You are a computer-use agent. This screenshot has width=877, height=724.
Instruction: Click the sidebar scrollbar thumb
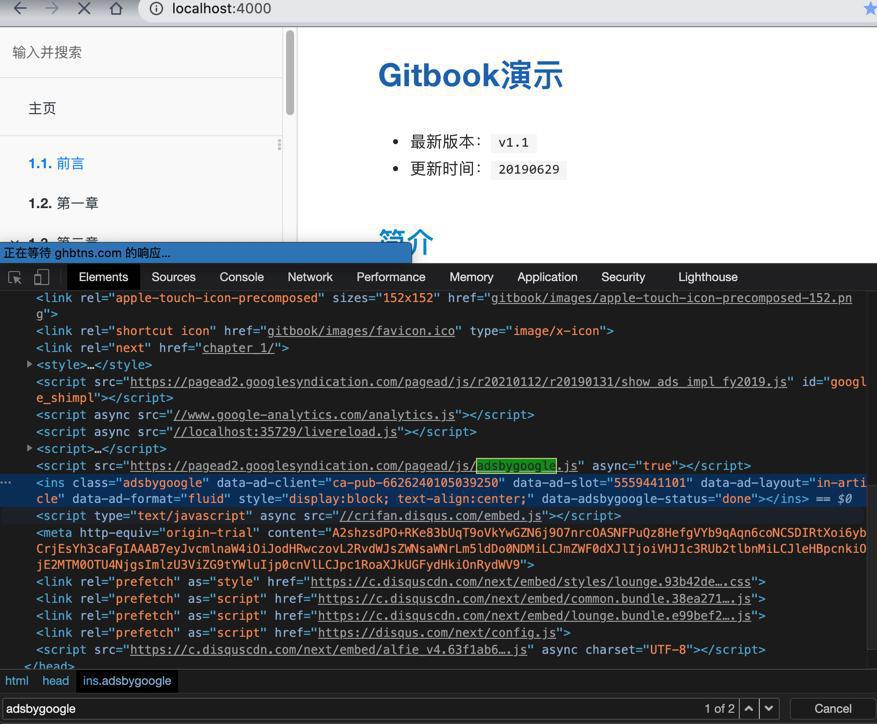tap(290, 73)
